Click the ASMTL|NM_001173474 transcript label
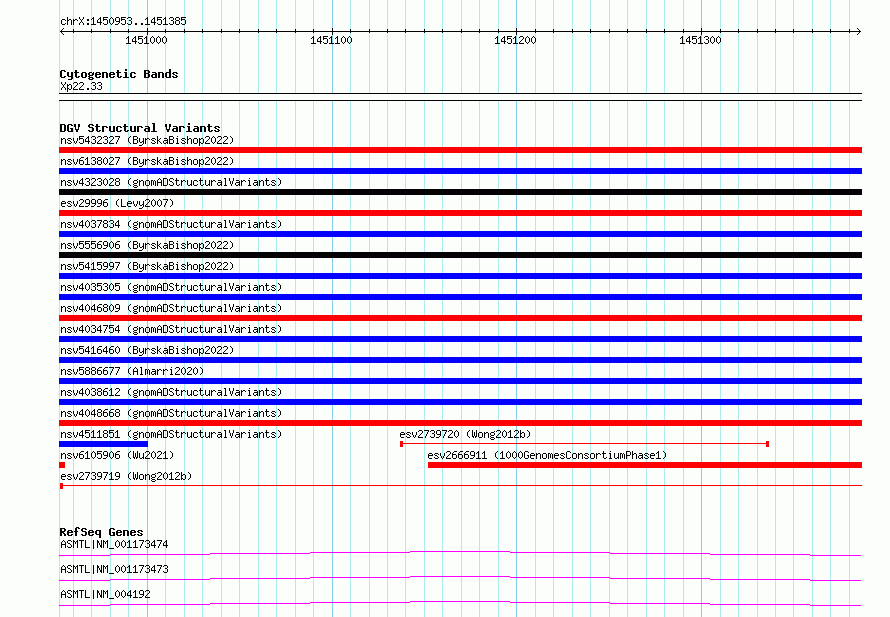Image resolution: width=890 pixels, height=617 pixels. pyautogui.click(x=114, y=544)
